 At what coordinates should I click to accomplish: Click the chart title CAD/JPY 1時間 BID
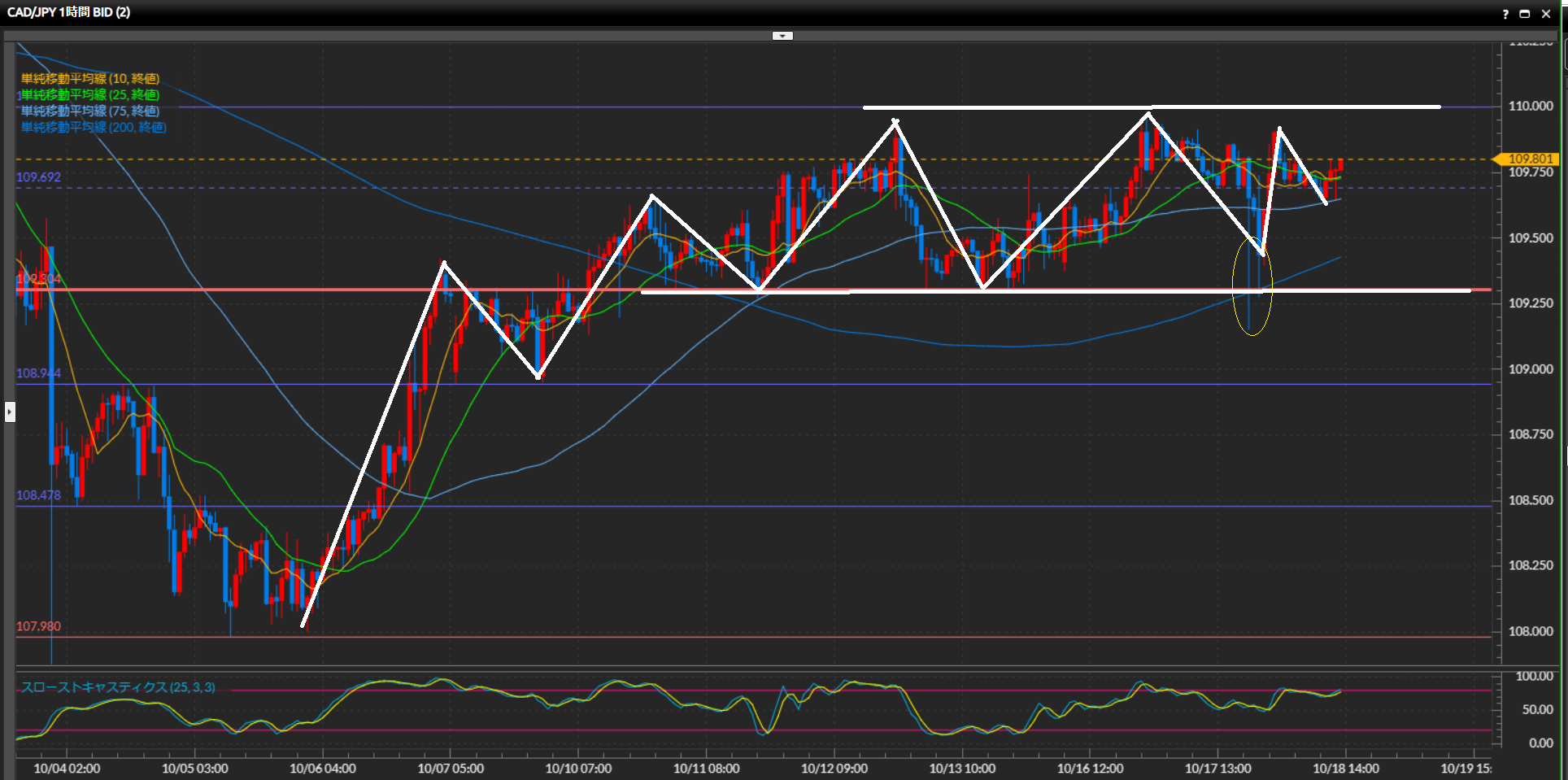(x=68, y=12)
